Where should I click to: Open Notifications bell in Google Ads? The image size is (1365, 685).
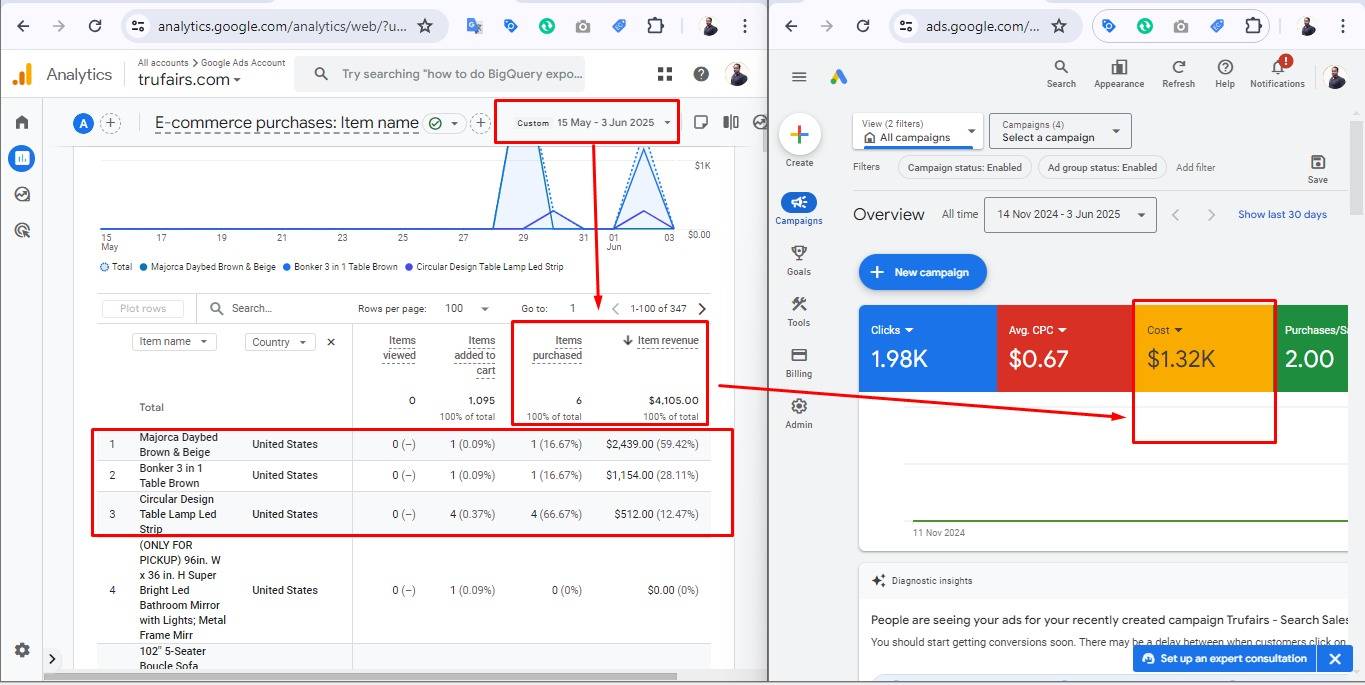[x=1277, y=72]
